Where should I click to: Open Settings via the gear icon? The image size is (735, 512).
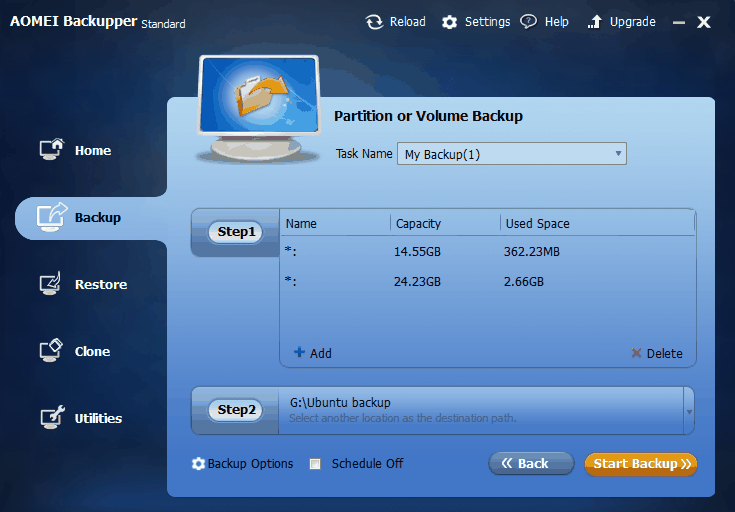(x=449, y=22)
